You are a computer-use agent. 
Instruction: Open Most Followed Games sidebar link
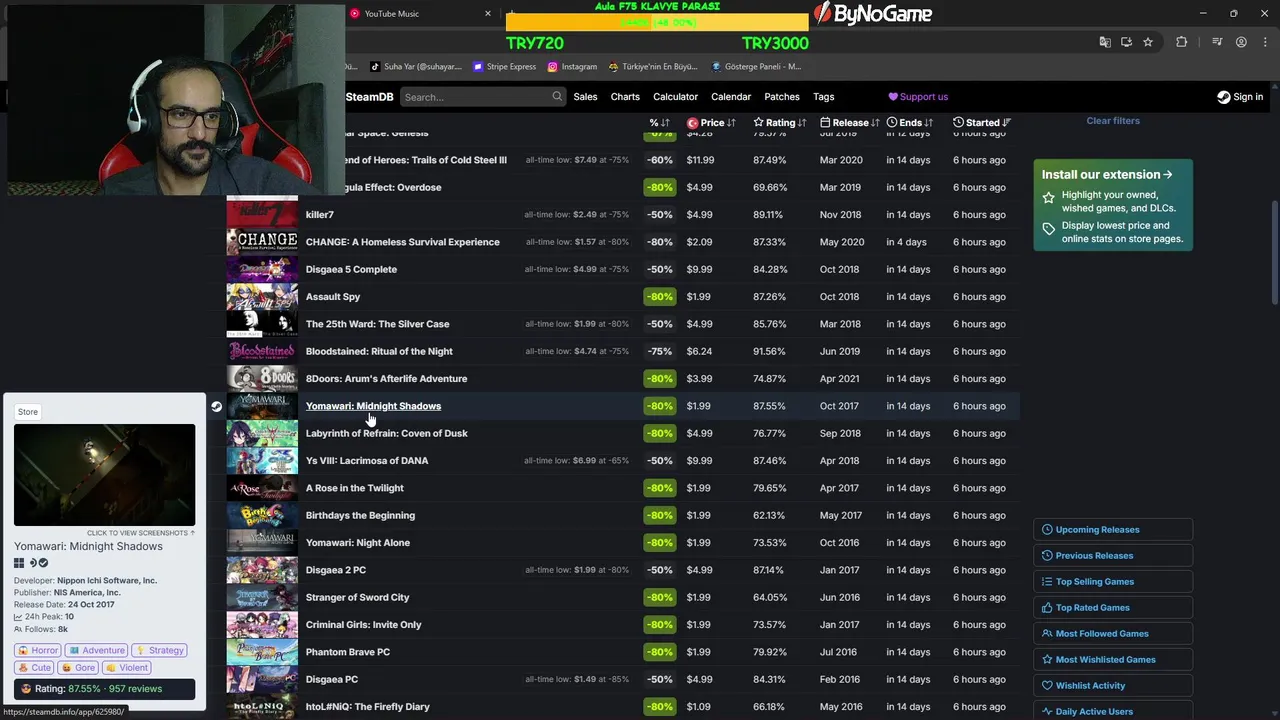coord(1113,634)
